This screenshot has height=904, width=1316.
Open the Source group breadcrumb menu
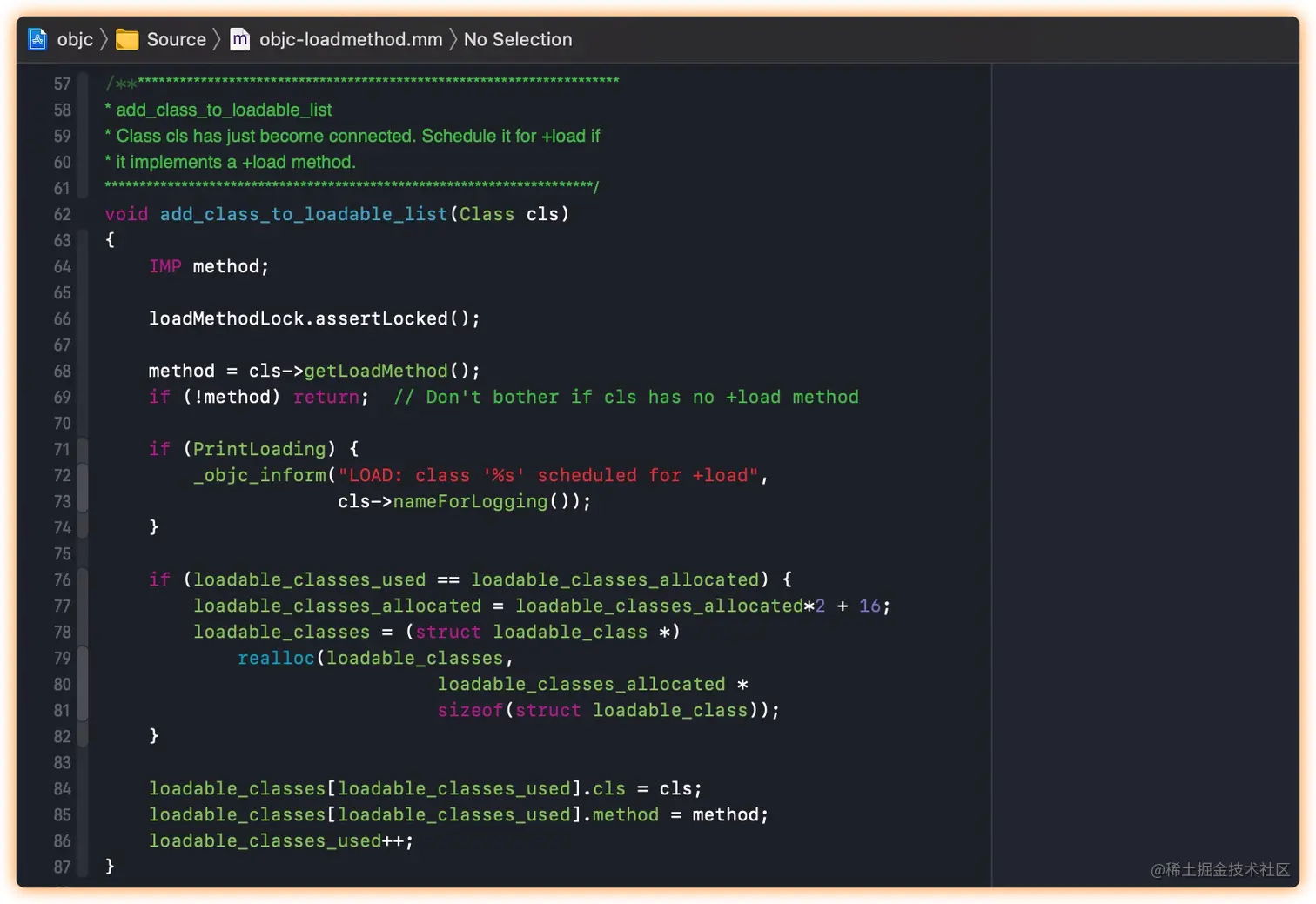pyautogui.click(x=177, y=39)
